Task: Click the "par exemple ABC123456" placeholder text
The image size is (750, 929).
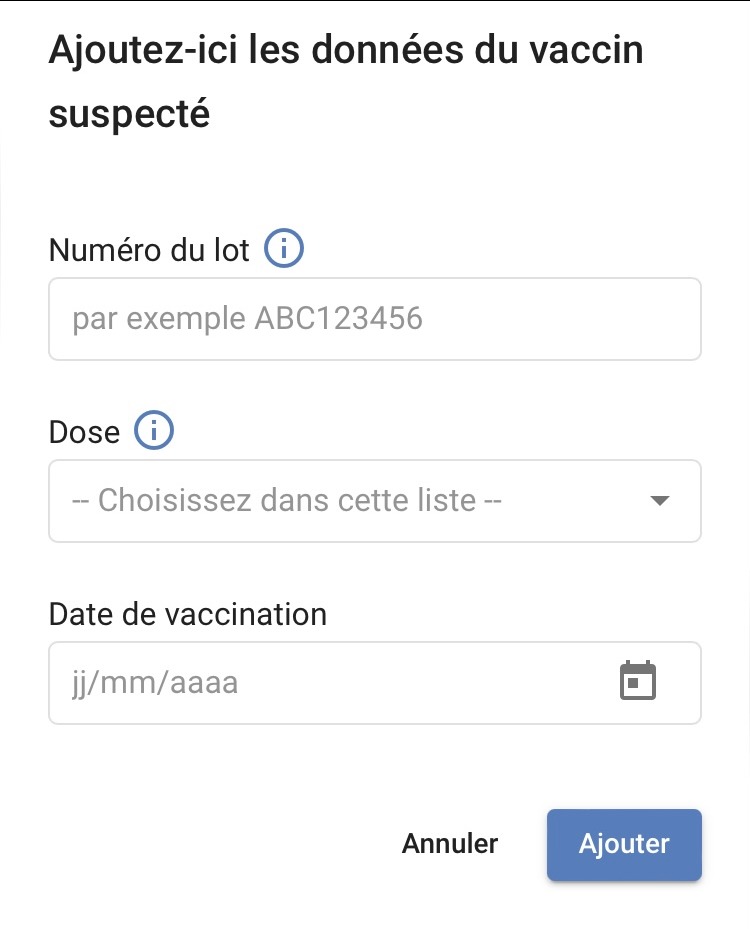Action: coord(247,319)
